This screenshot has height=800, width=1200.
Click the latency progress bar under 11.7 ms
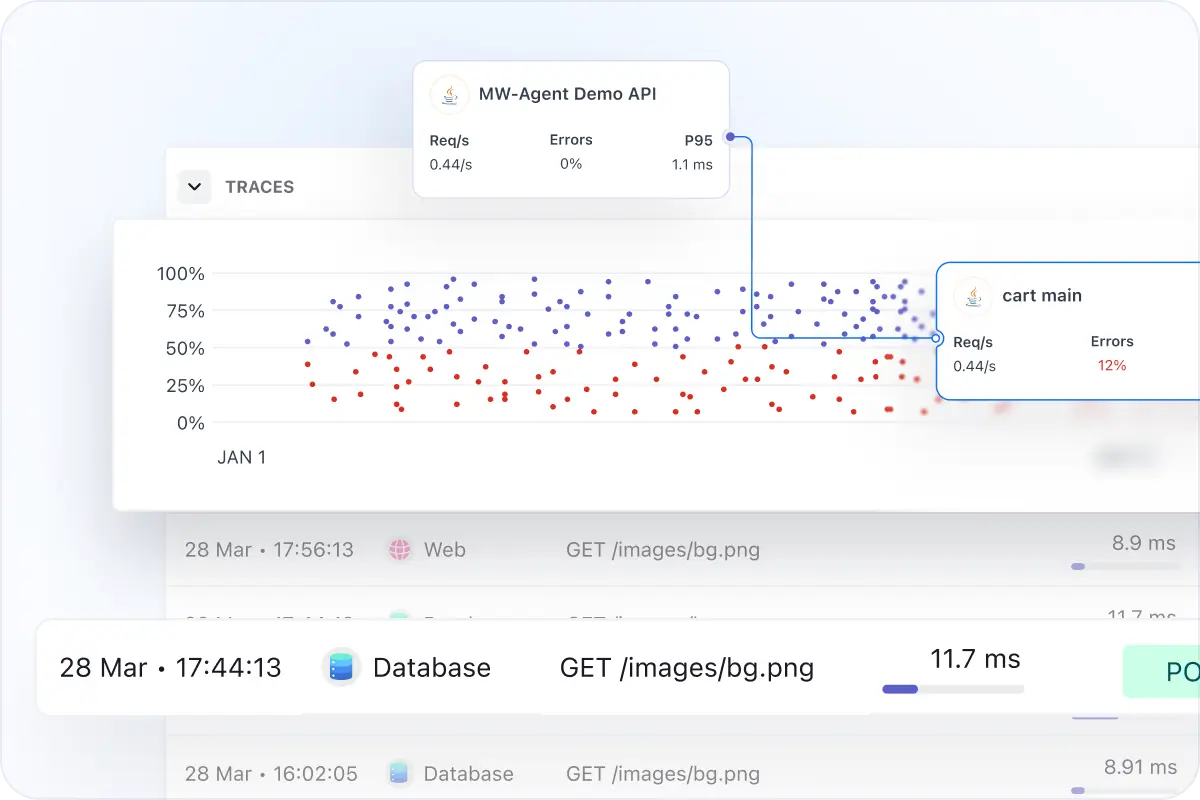coord(951,688)
